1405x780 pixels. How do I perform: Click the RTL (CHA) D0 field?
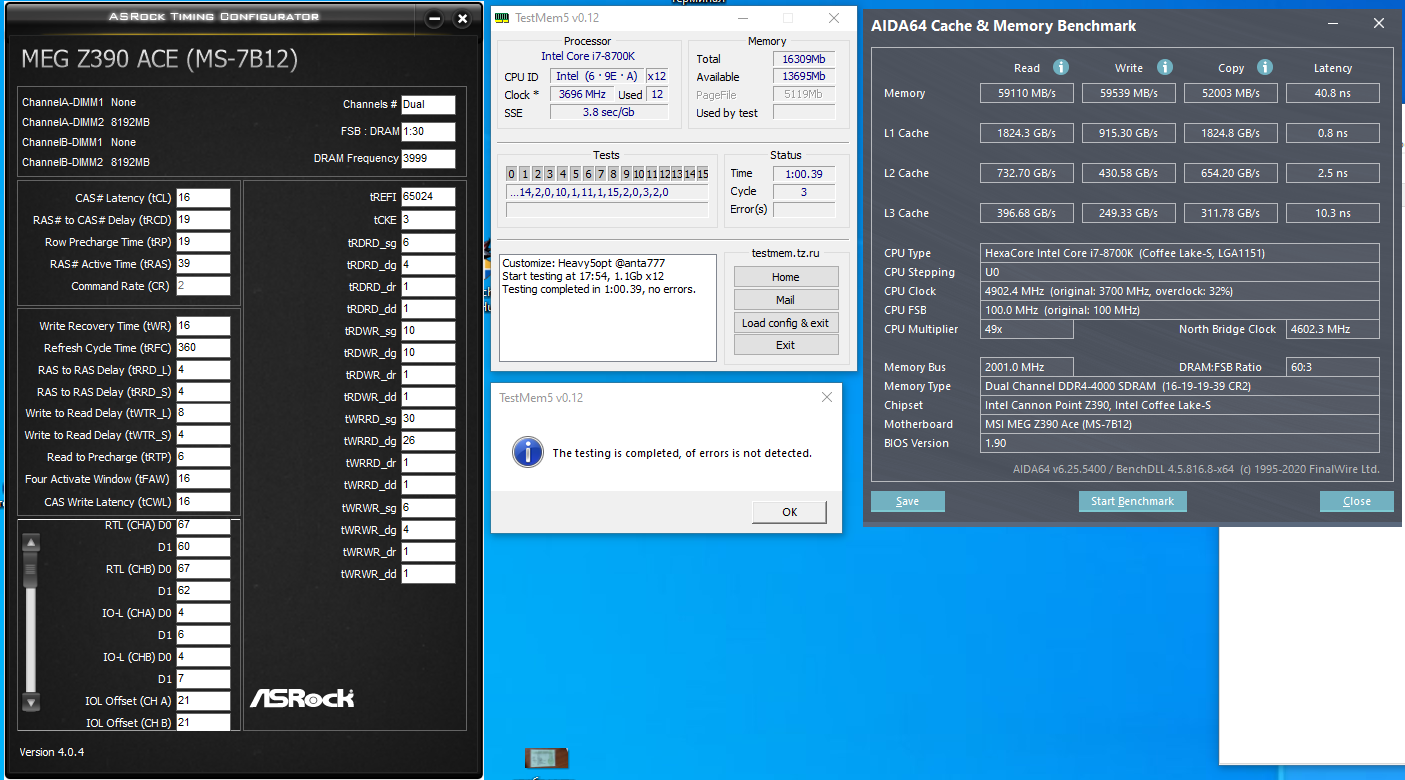pyautogui.click(x=203, y=525)
